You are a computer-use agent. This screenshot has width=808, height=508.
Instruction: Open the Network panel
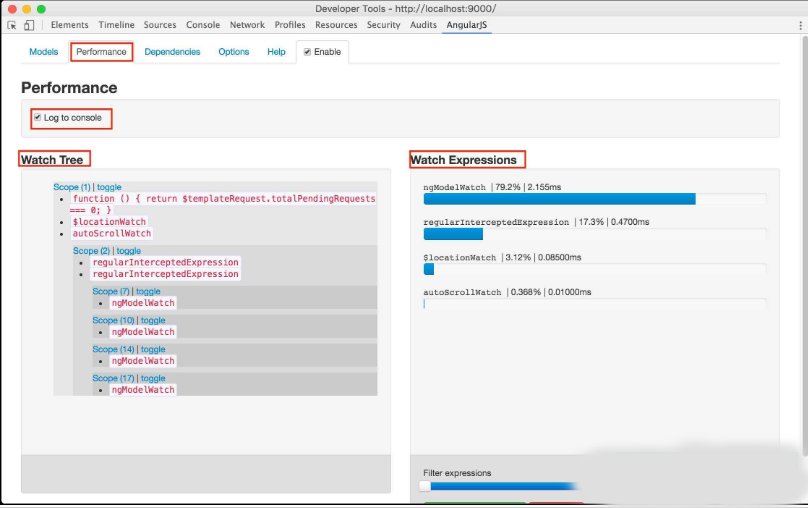pyautogui.click(x=247, y=25)
